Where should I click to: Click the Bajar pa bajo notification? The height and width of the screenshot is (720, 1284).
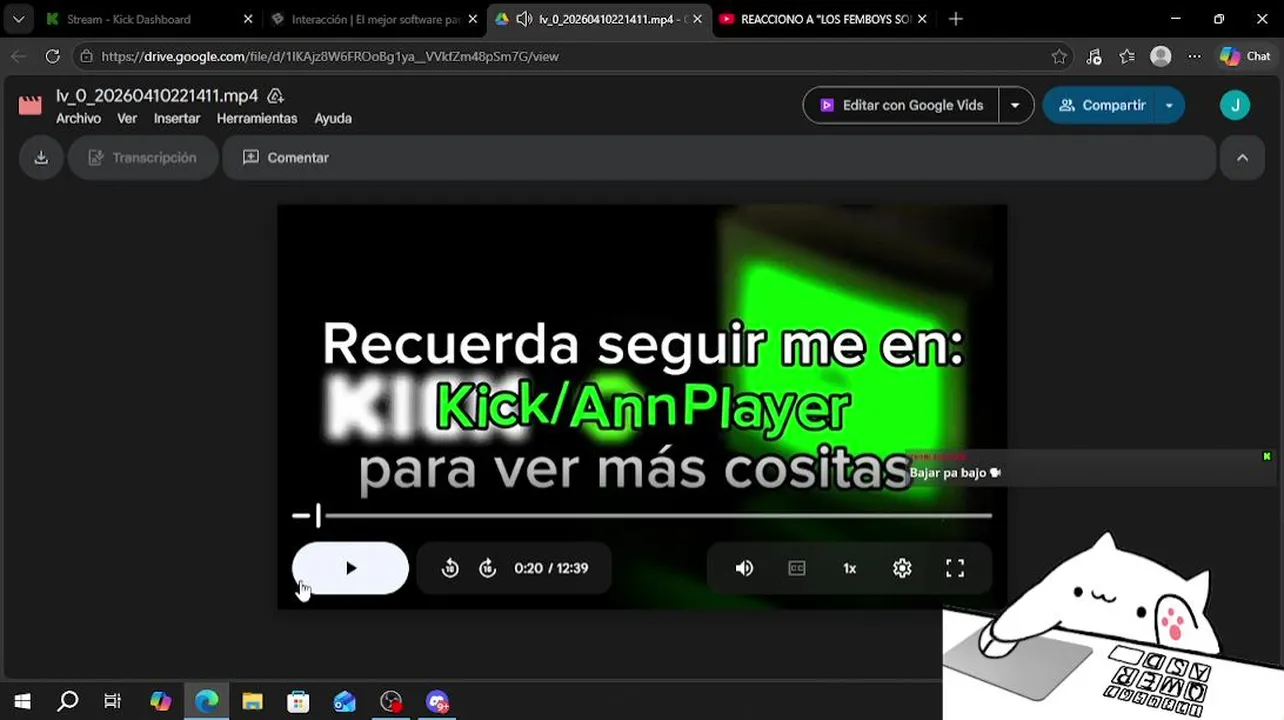click(955, 473)
